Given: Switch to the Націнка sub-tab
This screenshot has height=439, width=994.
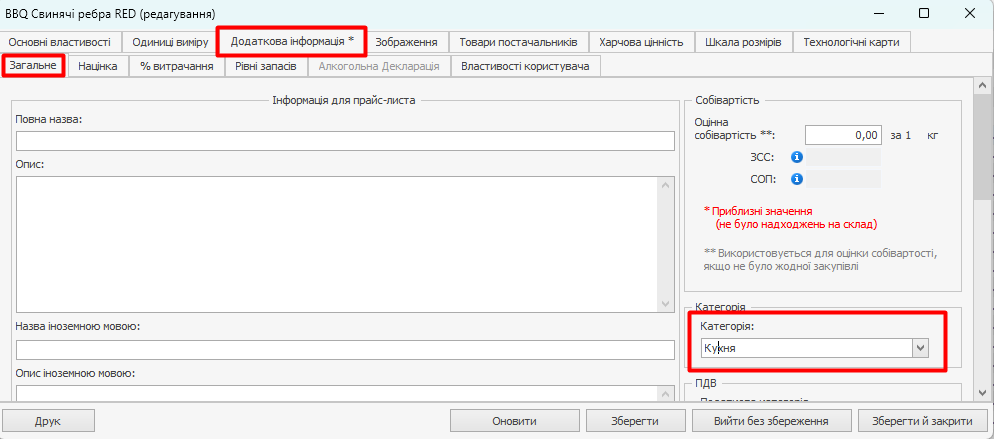Looking at the screenshot, I should pos(98,66).
